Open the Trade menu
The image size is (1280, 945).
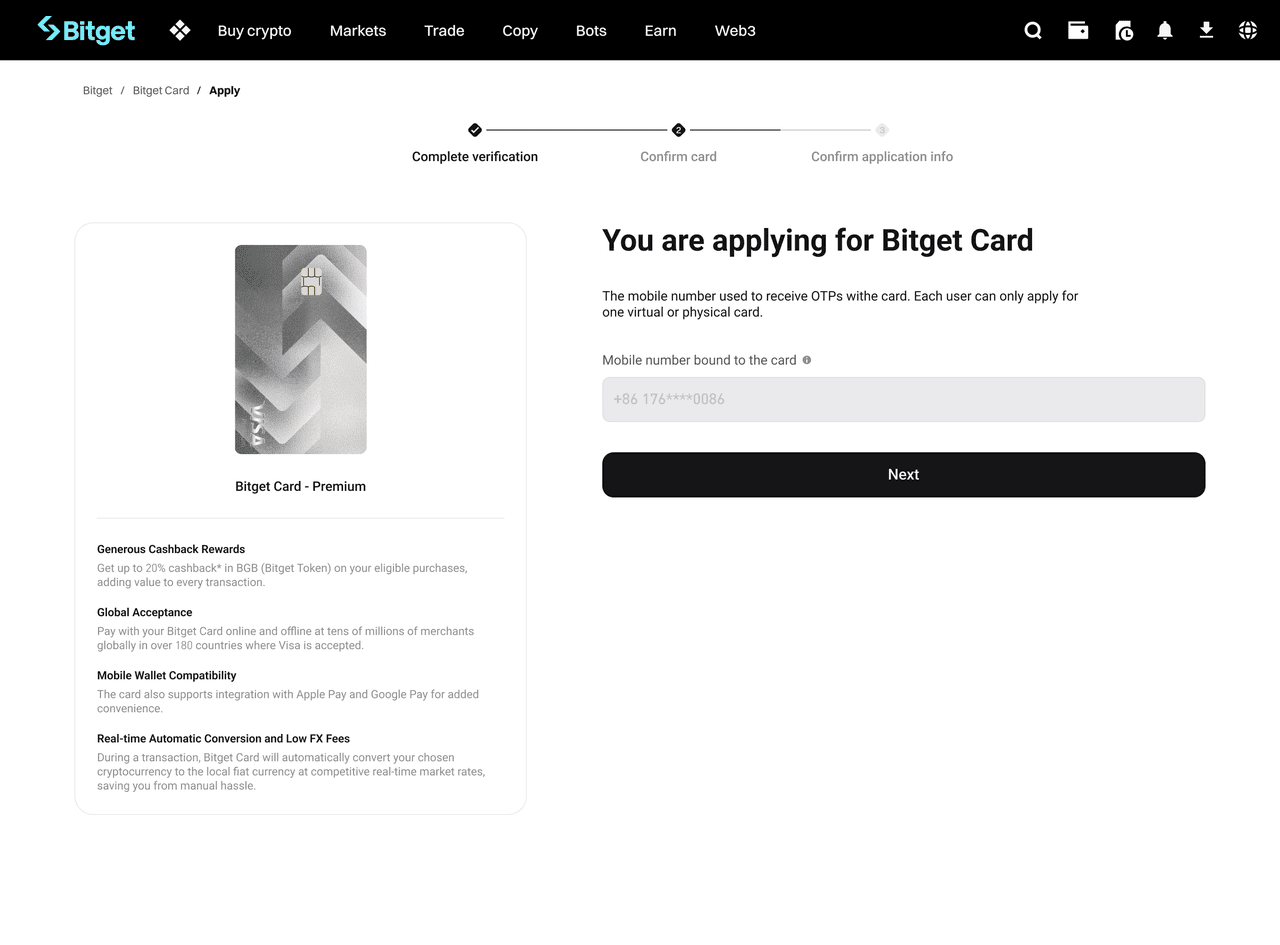444,31
